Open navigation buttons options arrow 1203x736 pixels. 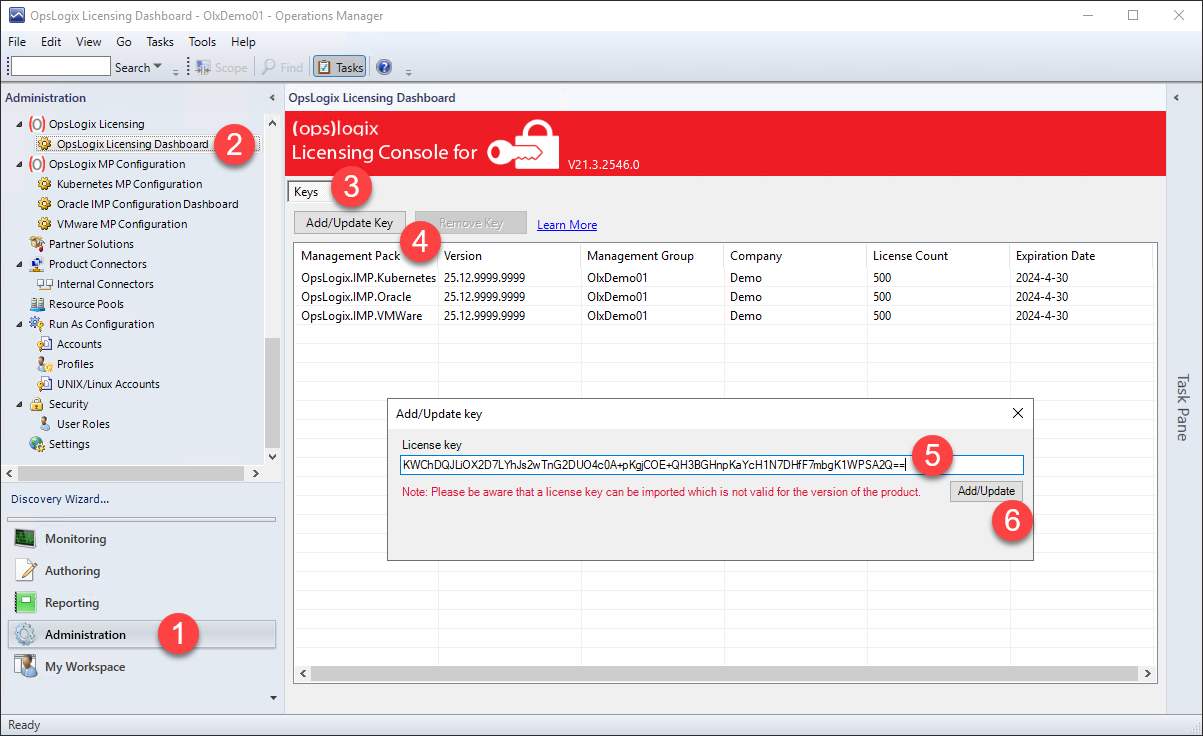click(273, 697)
